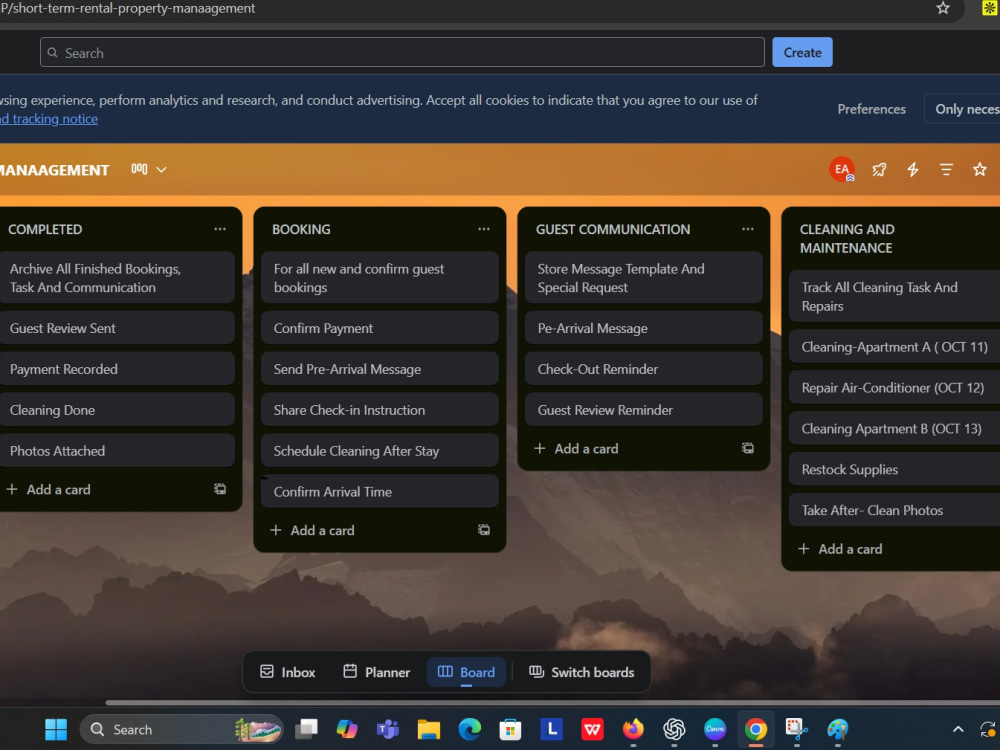Open card Photos Attached
Viewport: 1000px width, 750px height.
point(117,450)
